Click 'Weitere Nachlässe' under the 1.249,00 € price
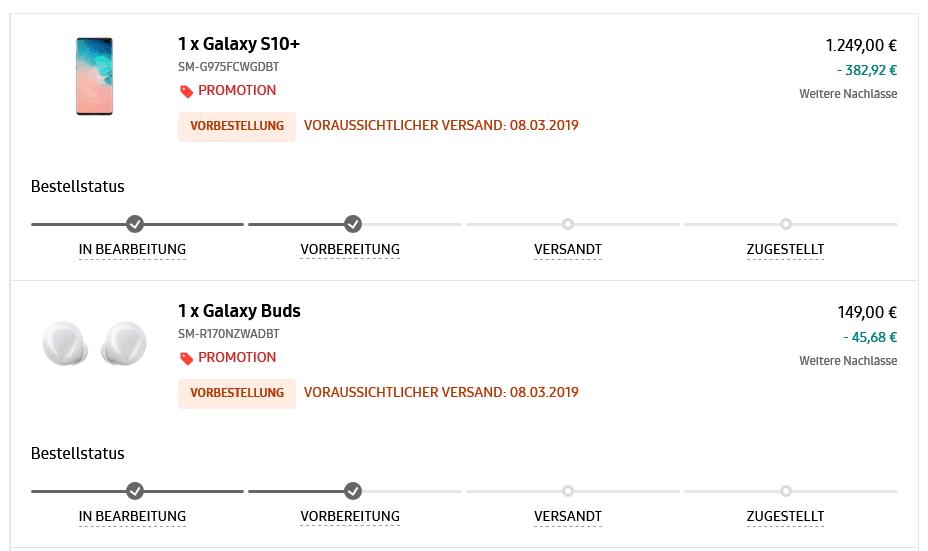This screenshot has width=928, height=551. 848,94
